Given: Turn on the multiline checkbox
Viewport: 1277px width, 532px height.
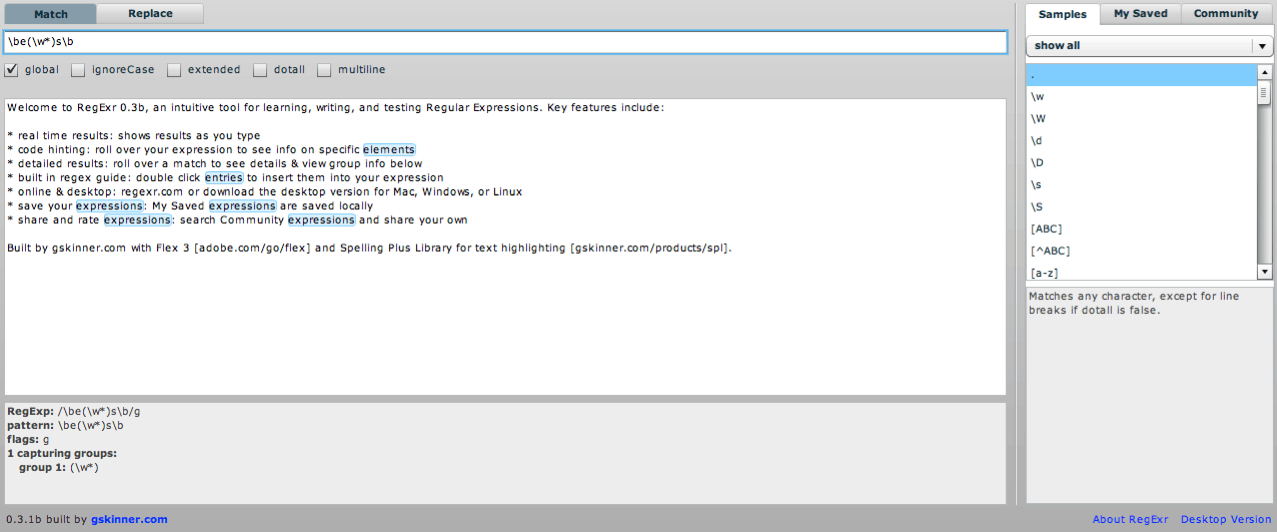Looking at the screenshot, I should coord(324,70).
